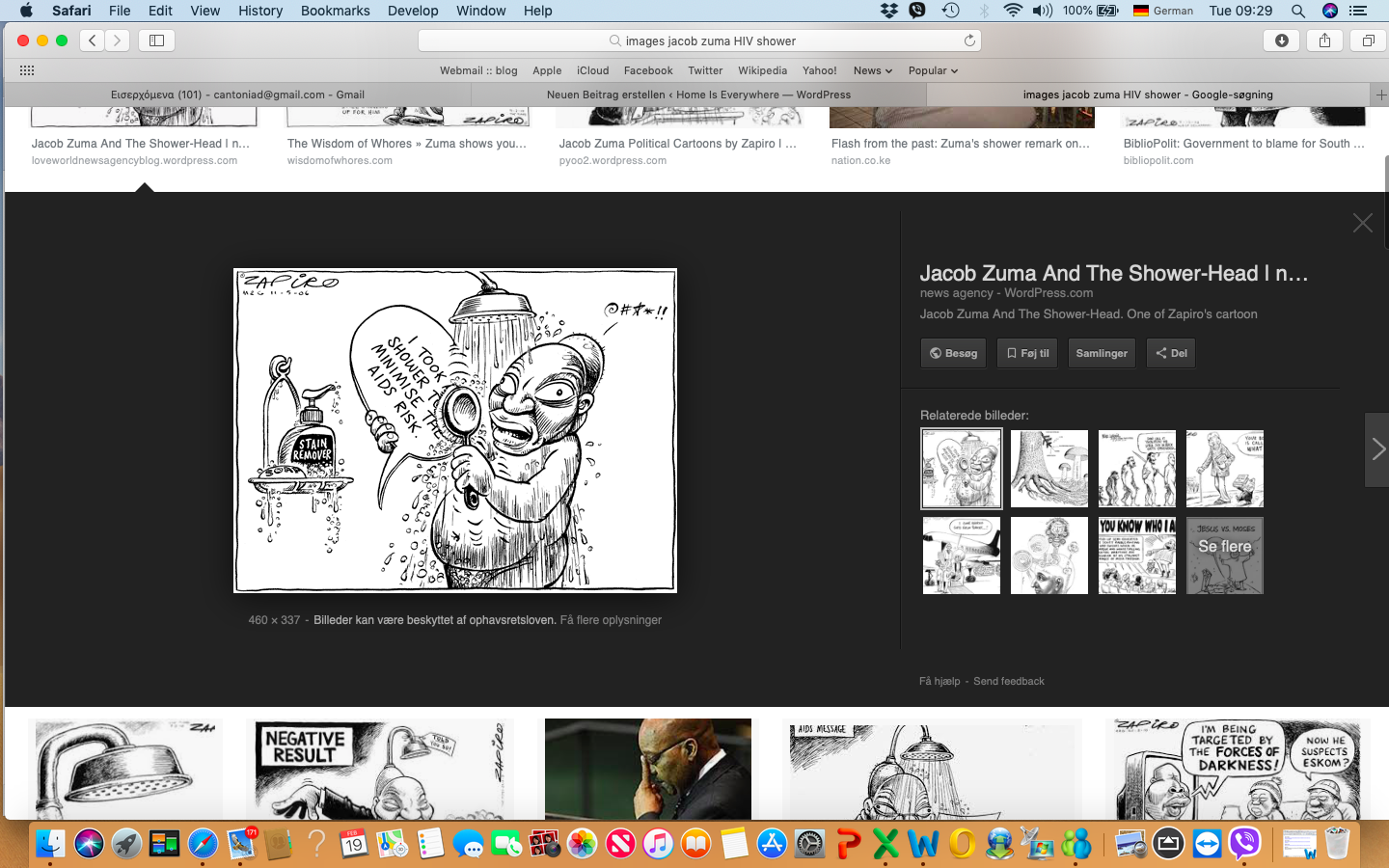Open the History menu

coord(260,11)
